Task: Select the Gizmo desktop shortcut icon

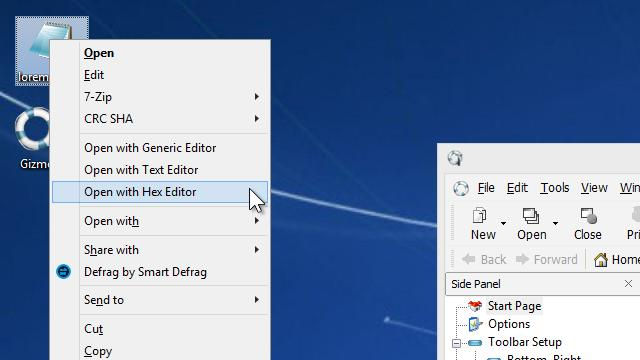Action: [32, 139]
